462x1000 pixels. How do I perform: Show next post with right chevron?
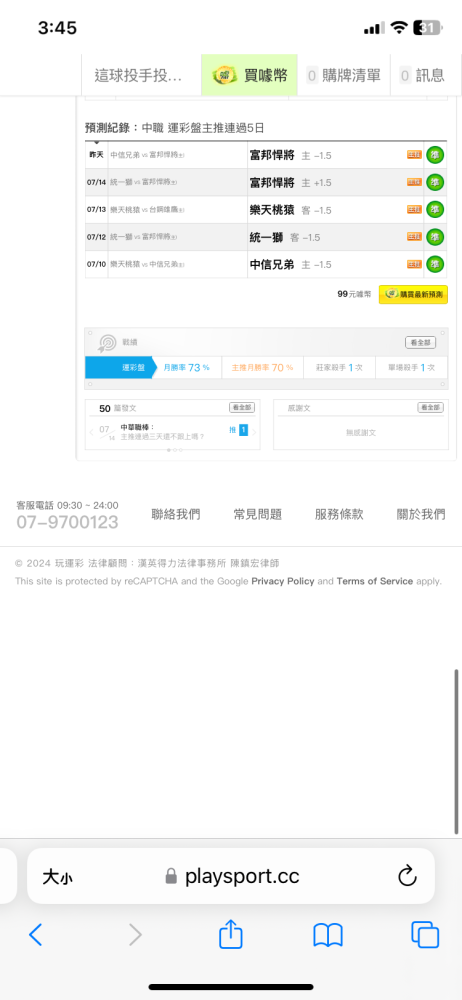254,432
